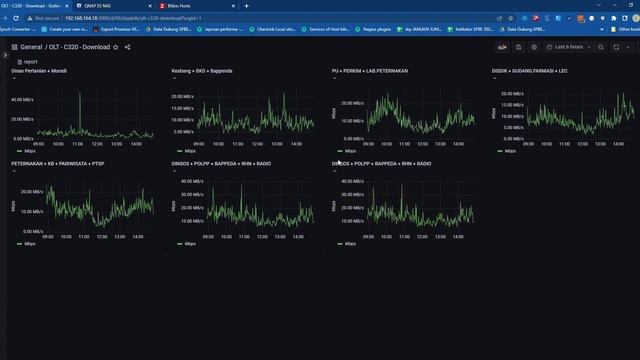
Task: Open the dashboards grid icon next to General
Action: (x=14, y=47)
